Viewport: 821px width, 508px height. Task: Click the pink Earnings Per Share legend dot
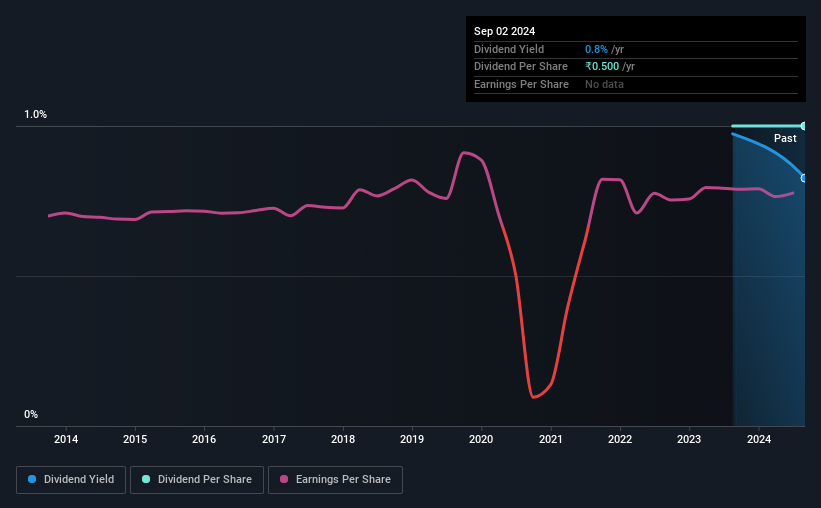pyautogui.click(x=284, y=479)
